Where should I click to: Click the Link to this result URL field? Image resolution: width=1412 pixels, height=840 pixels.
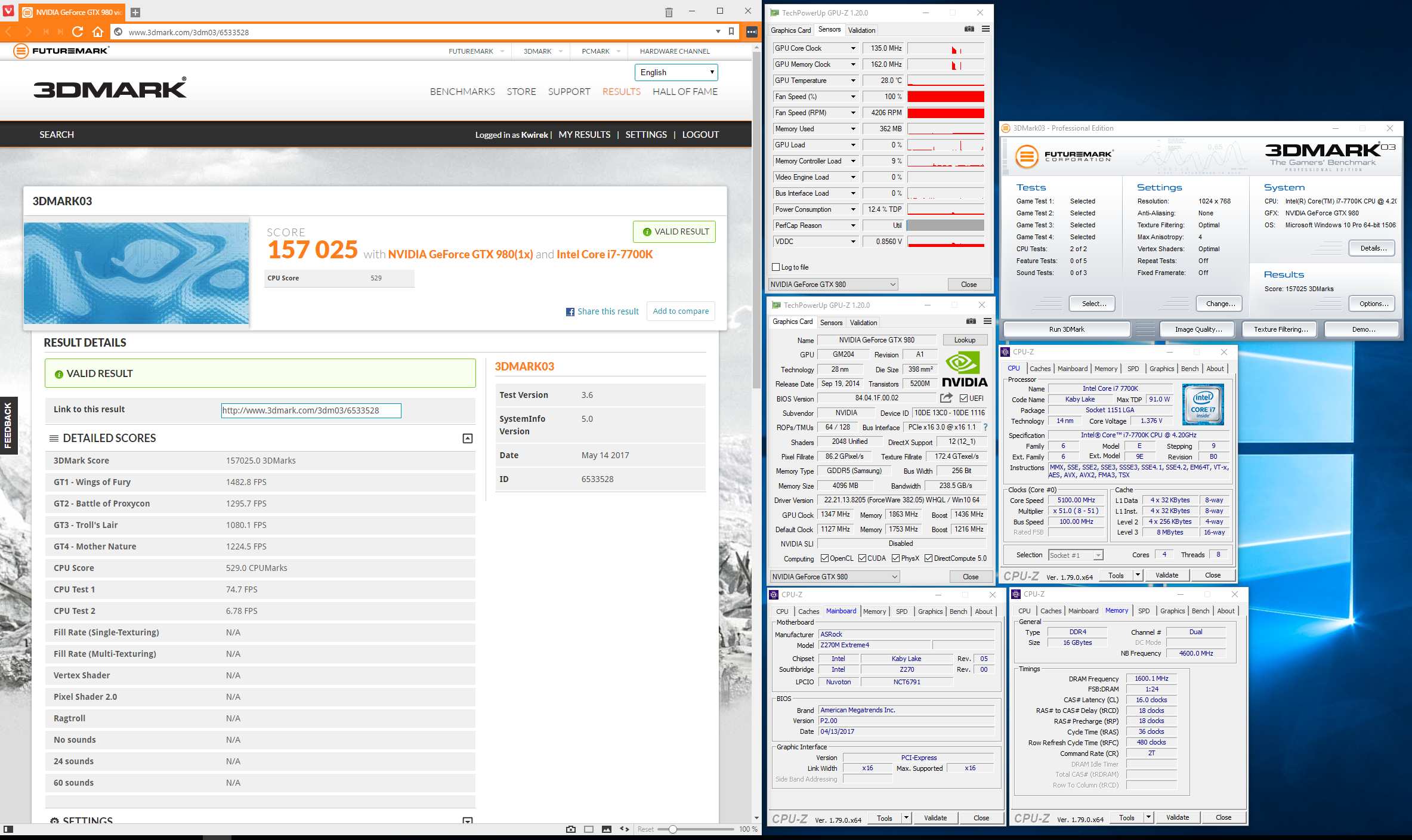coord(311,410)
